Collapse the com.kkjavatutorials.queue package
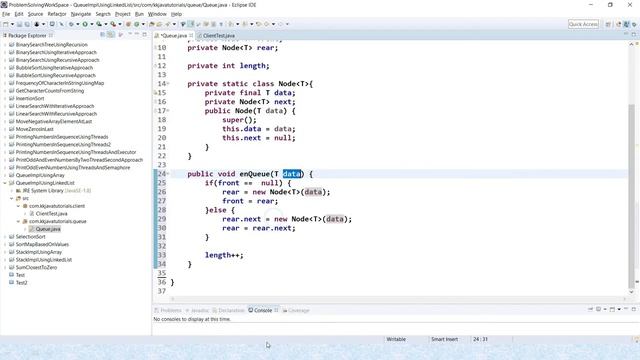The height and width of the screenshot is (360, 640). 18,221
